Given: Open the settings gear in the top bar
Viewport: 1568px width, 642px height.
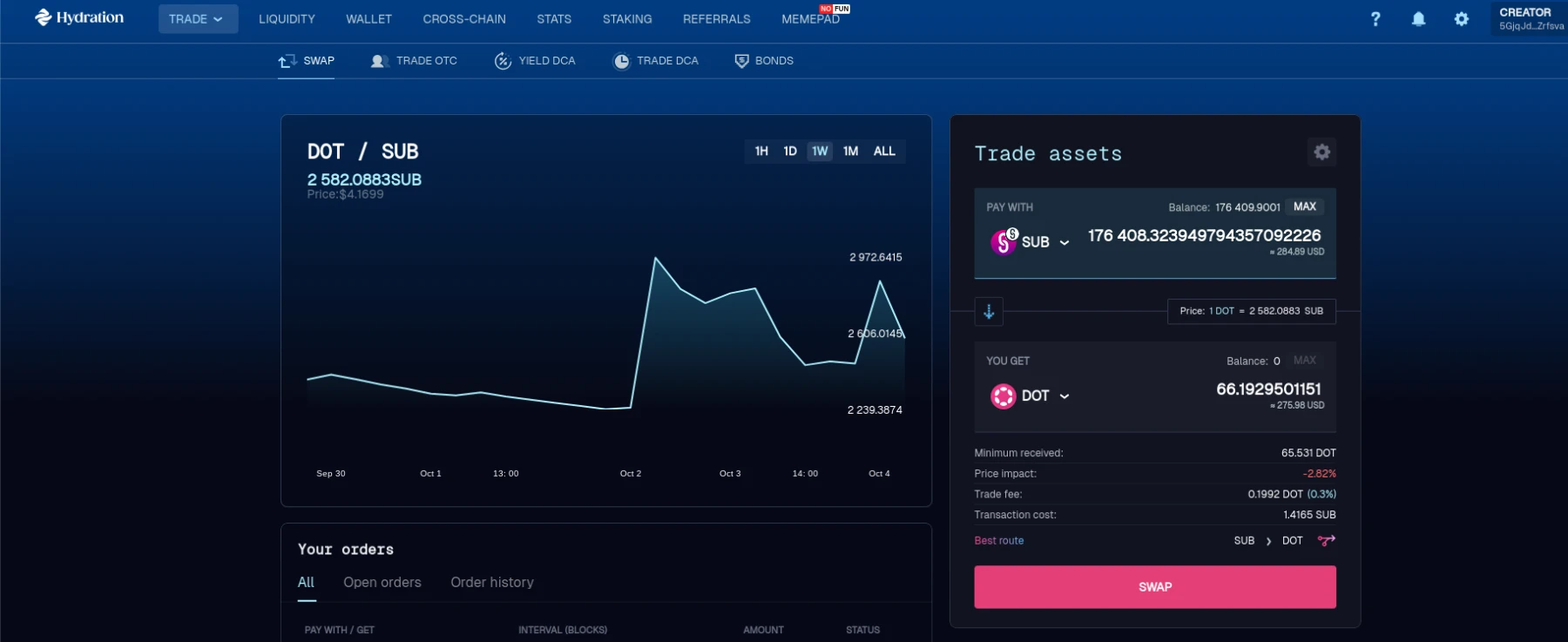Looking at the screenshot, I should [x=1462, y=19].
